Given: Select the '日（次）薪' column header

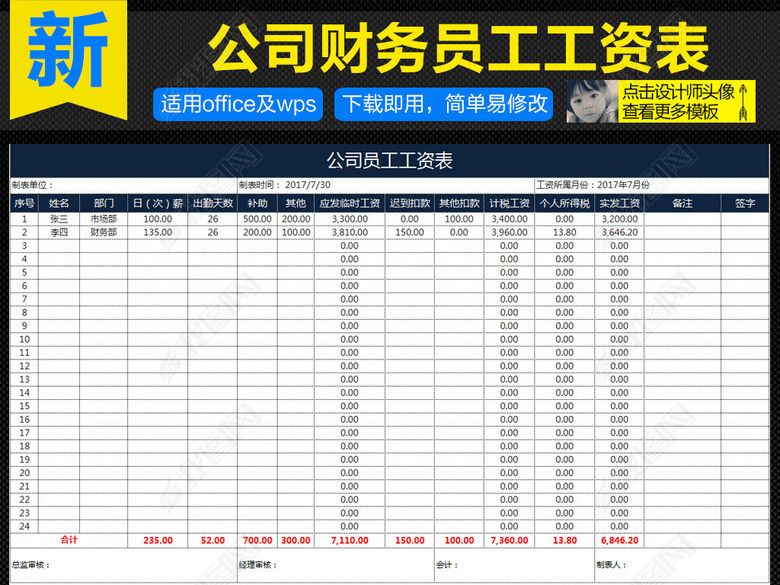Looking at the screenshot, I should [x=158, y=203].
